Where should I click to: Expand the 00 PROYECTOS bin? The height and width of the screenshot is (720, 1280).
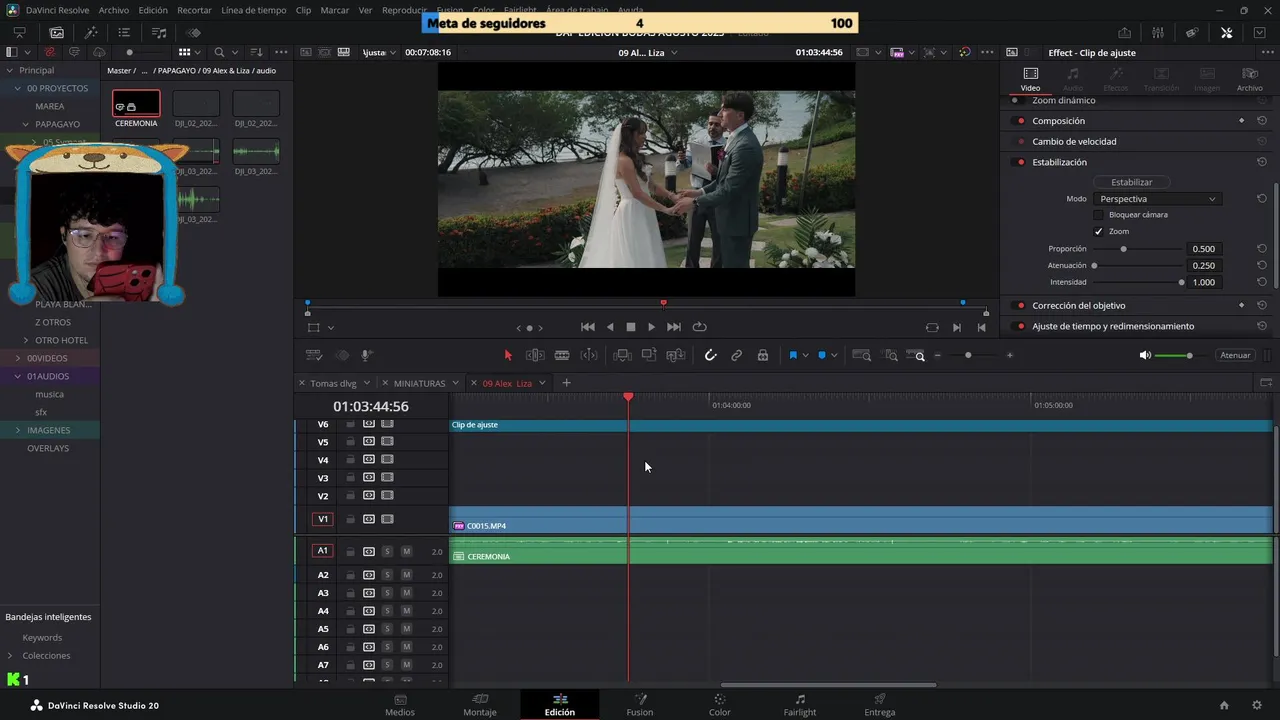[x=17, y=88]
